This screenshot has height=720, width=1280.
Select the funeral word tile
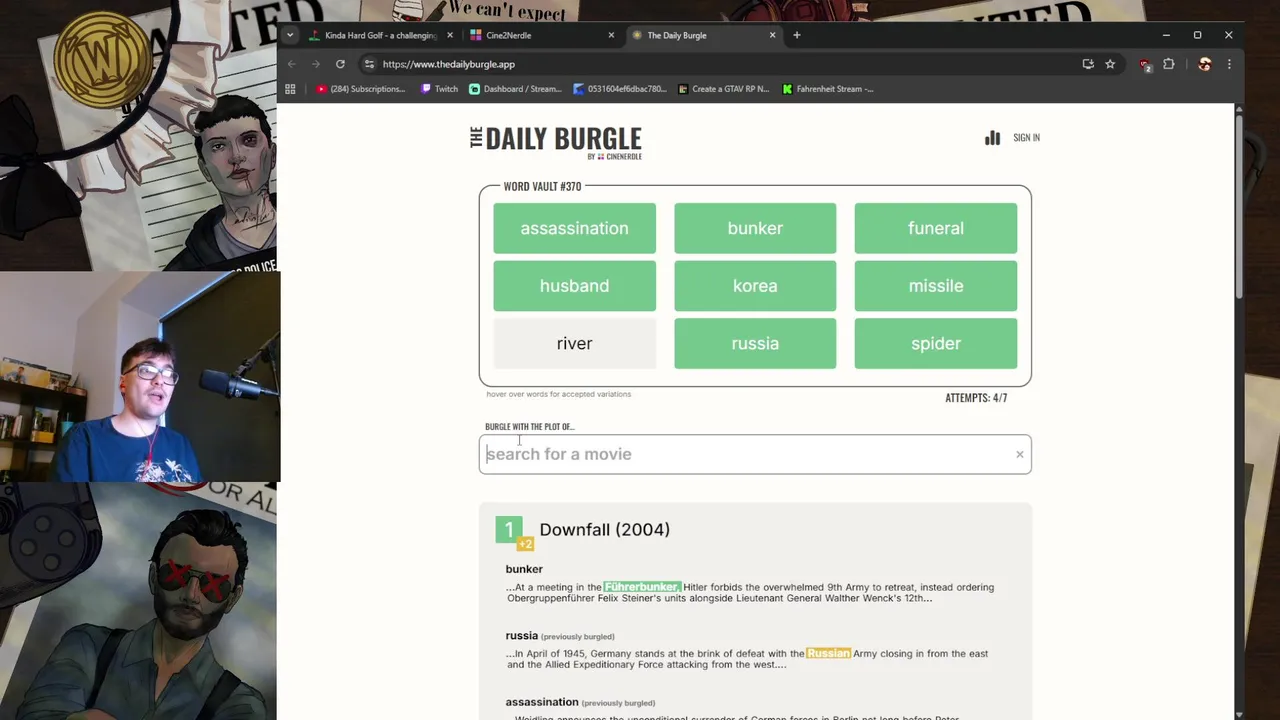[x=936, y=228]
